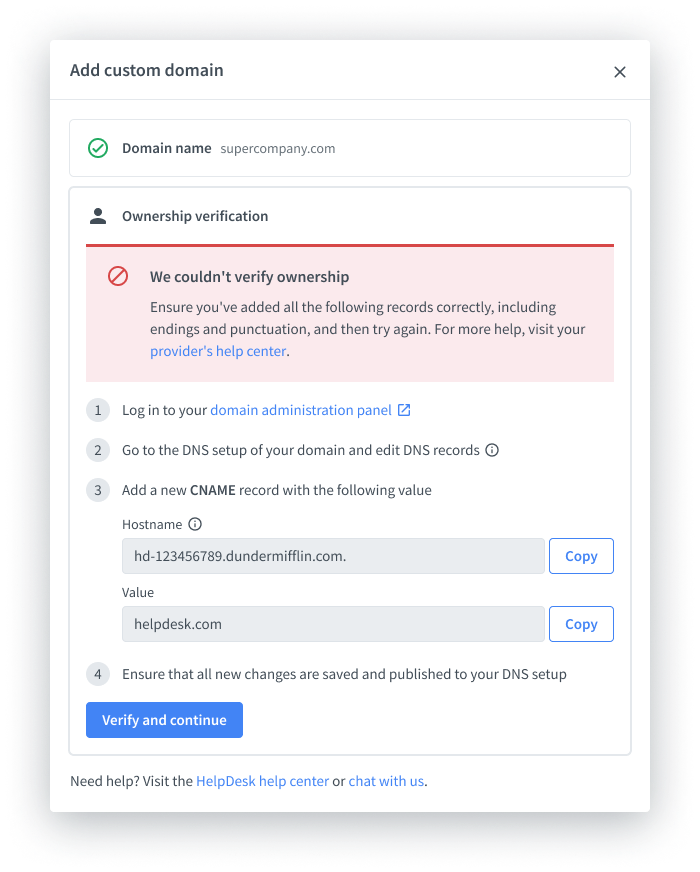Click the red prohibited error icon
The image size is (700, 872).
click(118, 276)
